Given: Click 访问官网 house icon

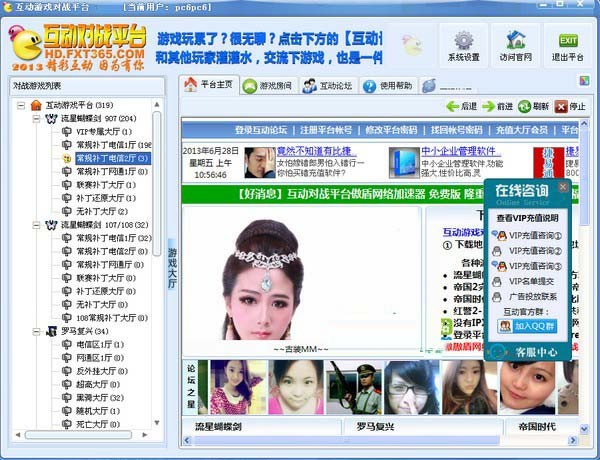Looking at the screenshot, I should (515, 40).
